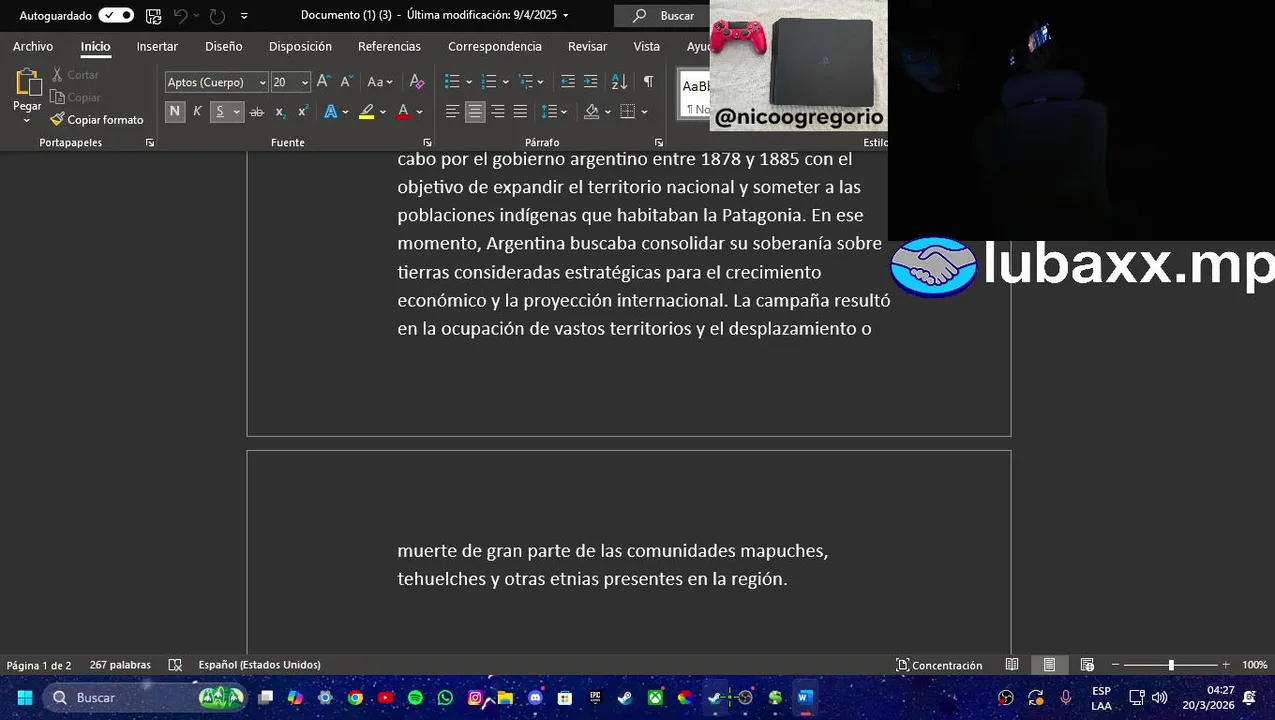1275x720 pixels.
Task: Toggle bold with the N button
Action: pos(175,112)
